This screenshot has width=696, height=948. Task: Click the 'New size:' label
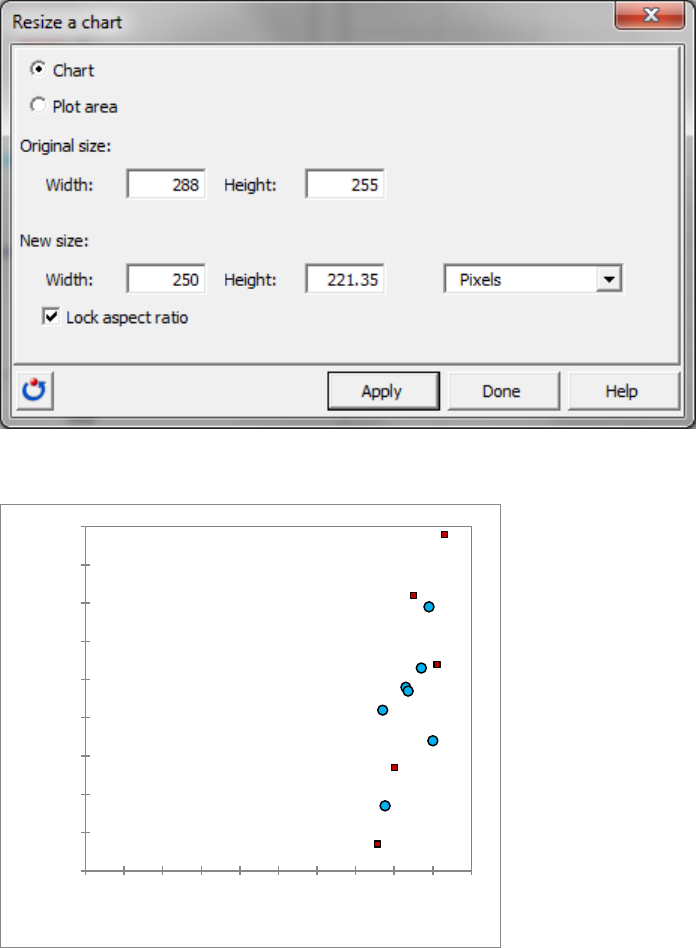click(x=54, y=241)
